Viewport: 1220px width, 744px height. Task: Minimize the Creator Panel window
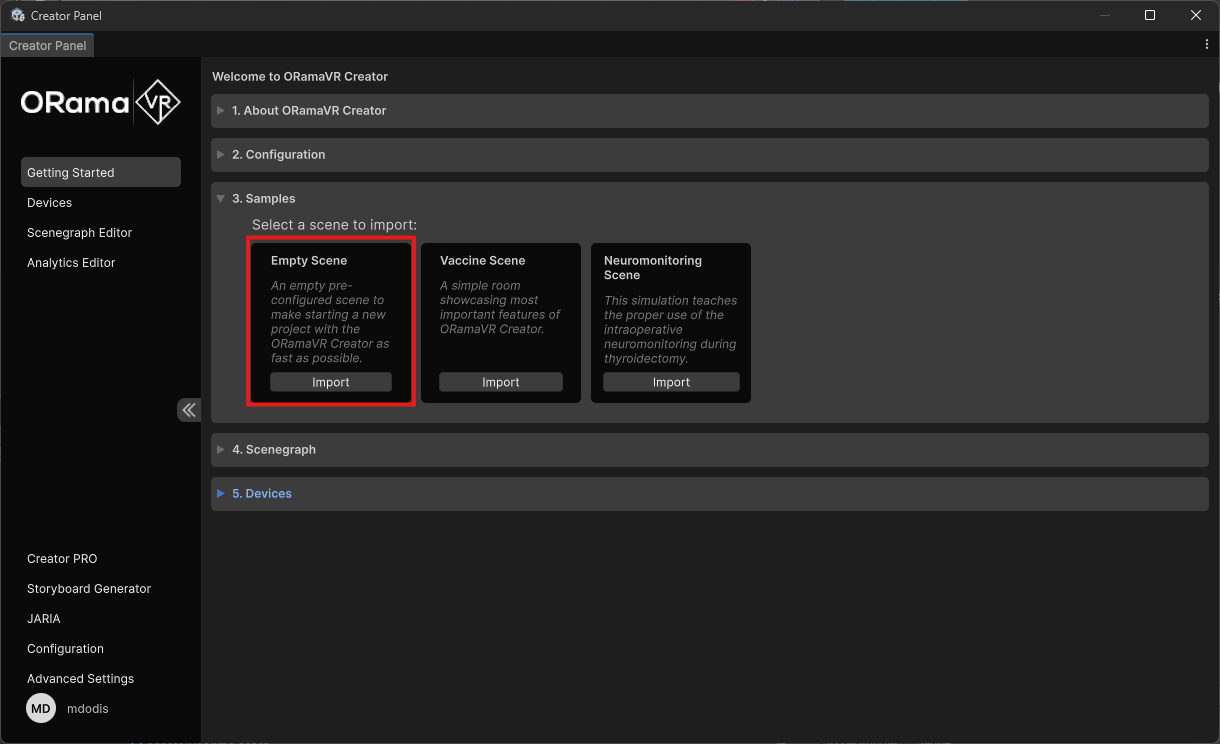(1106, 15)
